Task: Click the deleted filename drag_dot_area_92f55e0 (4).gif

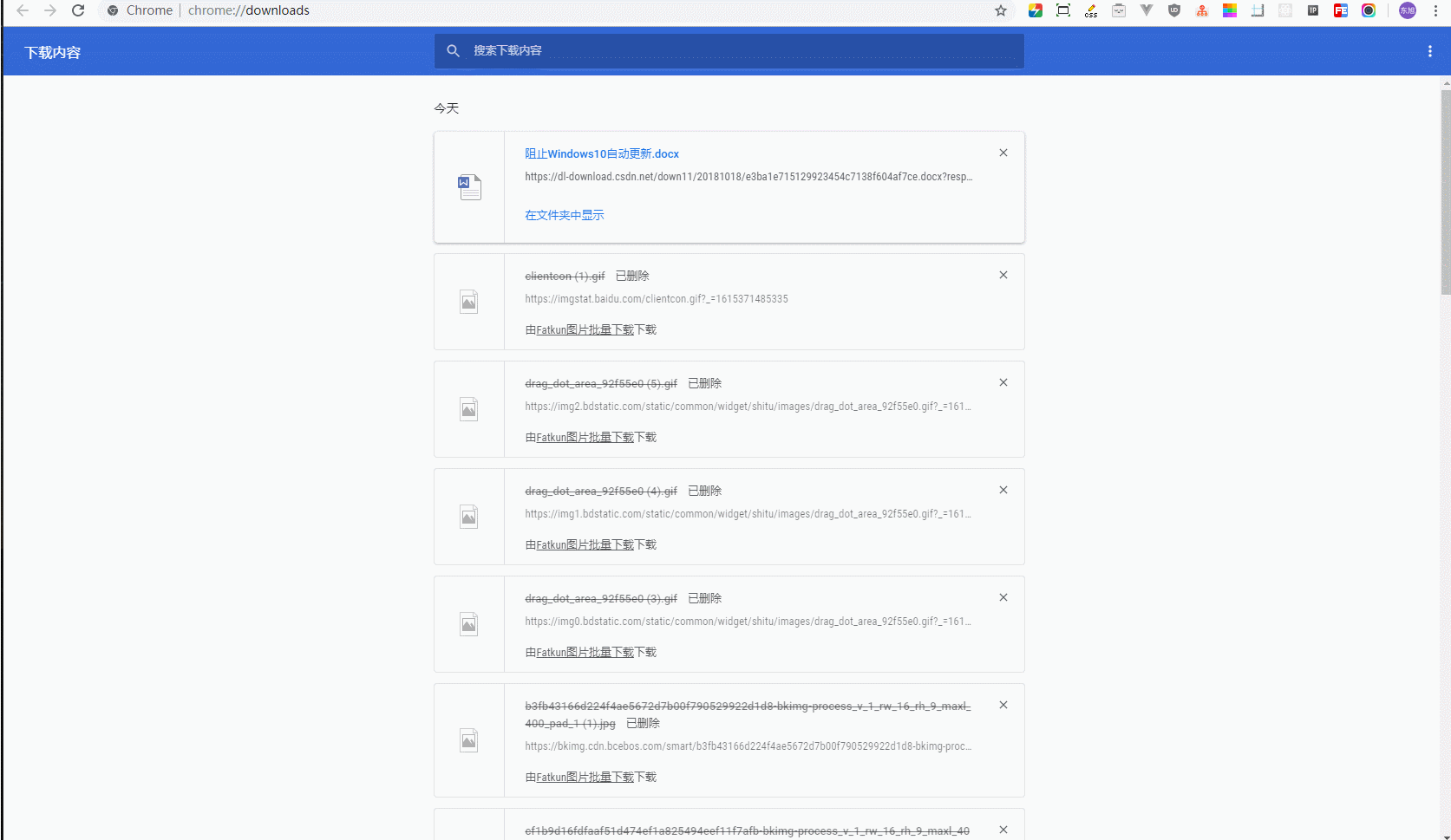Action: (x=601, y=491)
